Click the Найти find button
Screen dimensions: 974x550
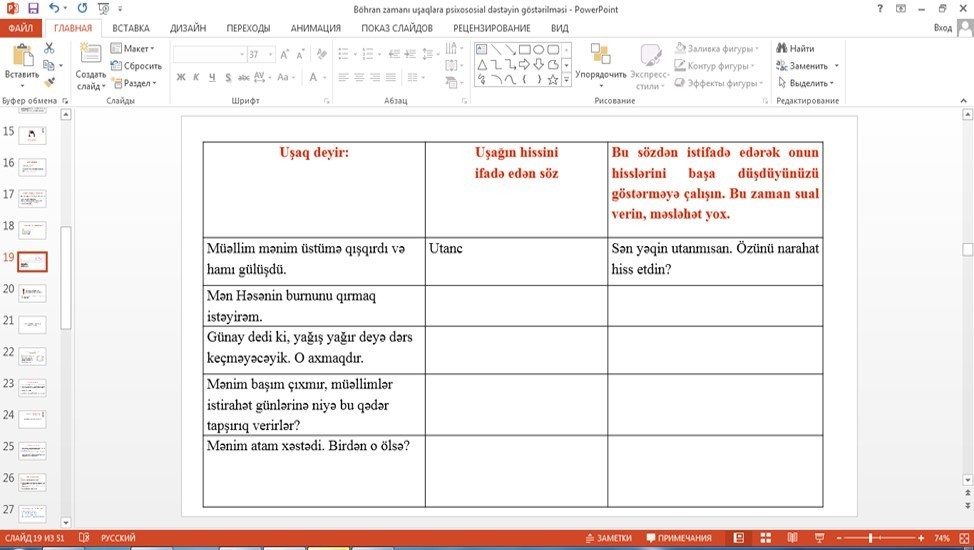[x=795, y=48]
